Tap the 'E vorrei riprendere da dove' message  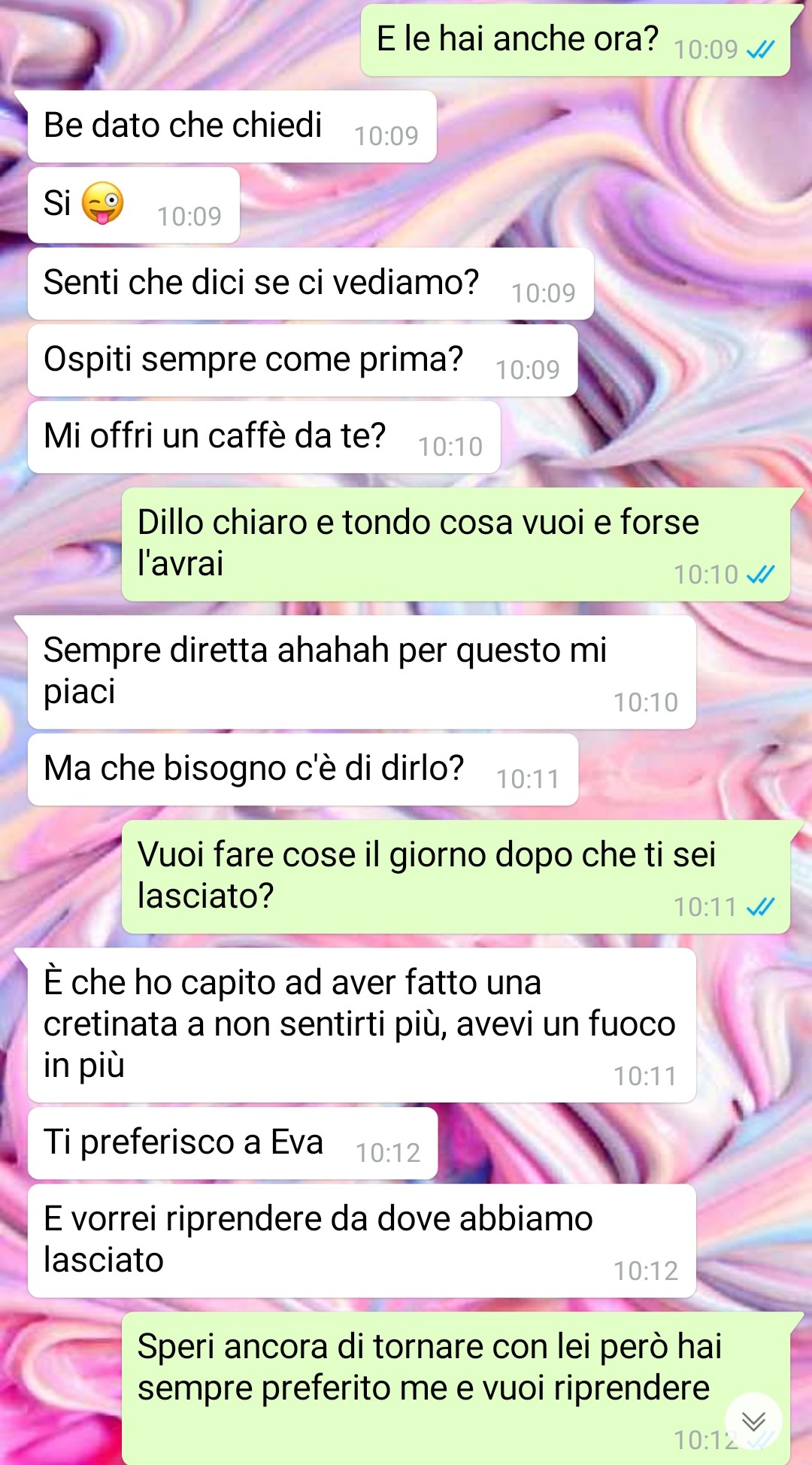pyautogui.click(x=362, y=1241)
